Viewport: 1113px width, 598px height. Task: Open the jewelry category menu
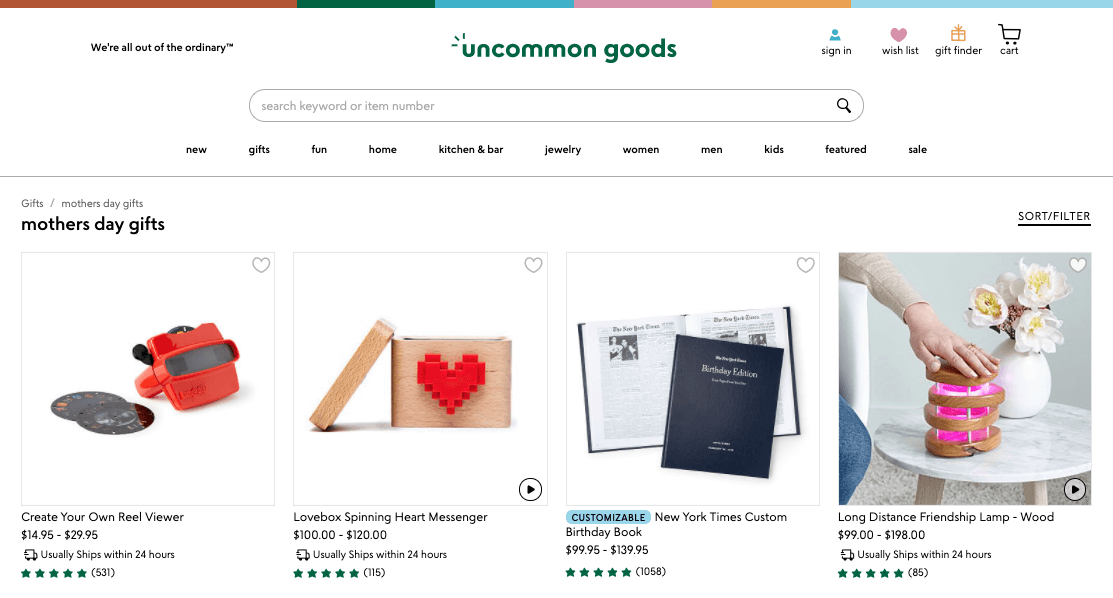tap(563, 149)
